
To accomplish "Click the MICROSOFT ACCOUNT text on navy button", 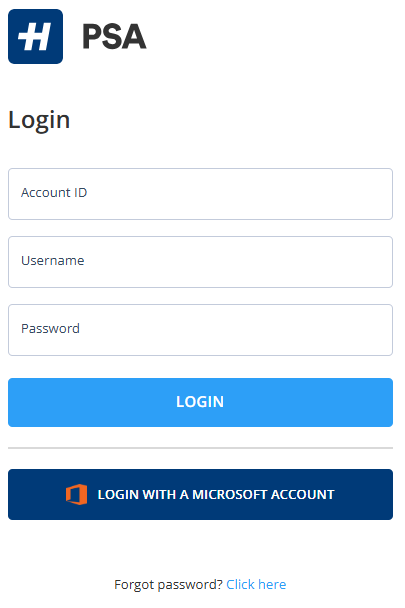I will [x=263, y=494].
